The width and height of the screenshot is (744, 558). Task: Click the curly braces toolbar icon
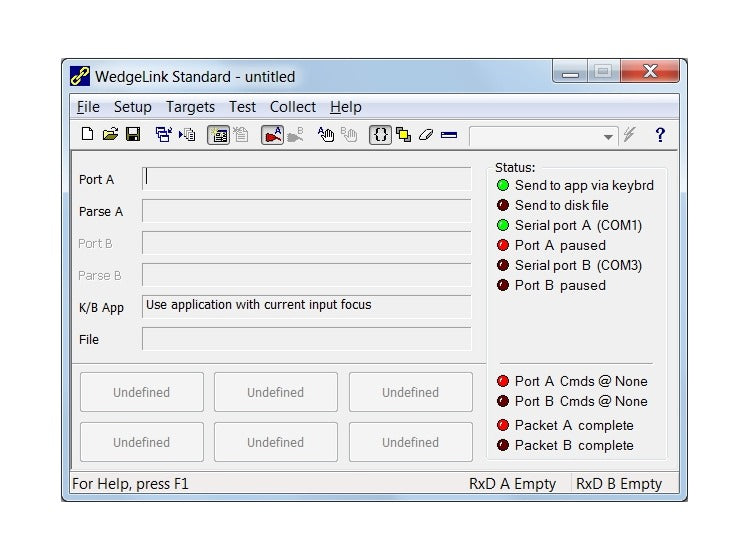coord(380,135)
